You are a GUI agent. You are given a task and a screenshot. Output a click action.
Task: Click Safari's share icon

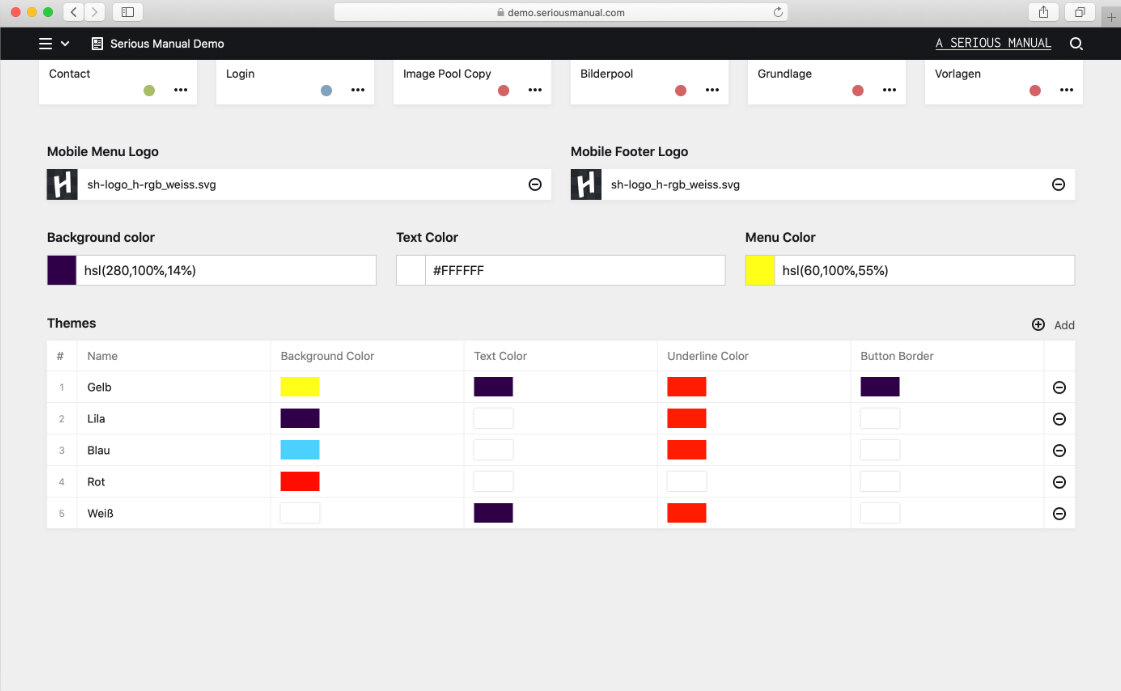tap(1043, 12)
